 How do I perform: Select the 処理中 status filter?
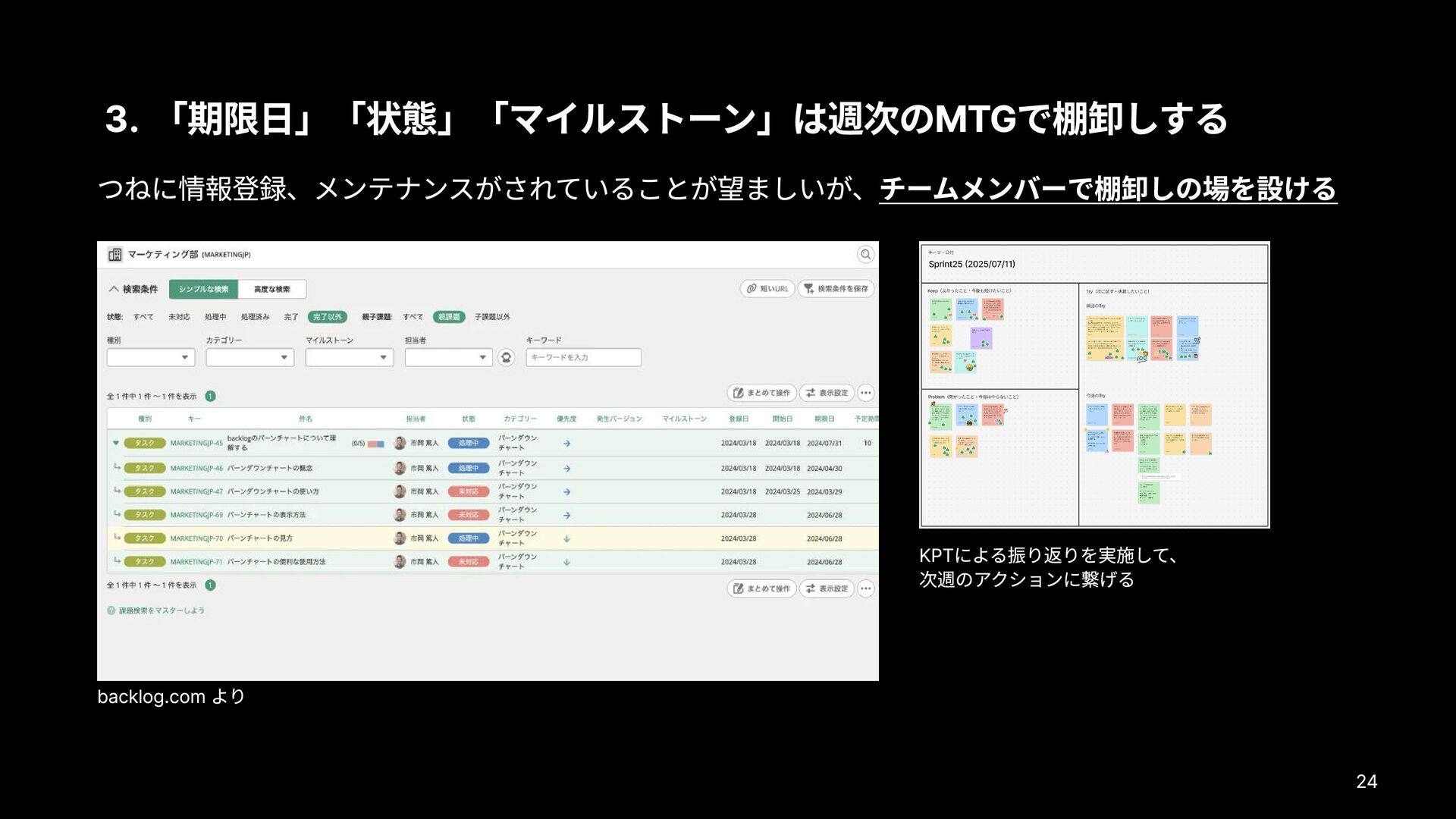pos(215,317)
